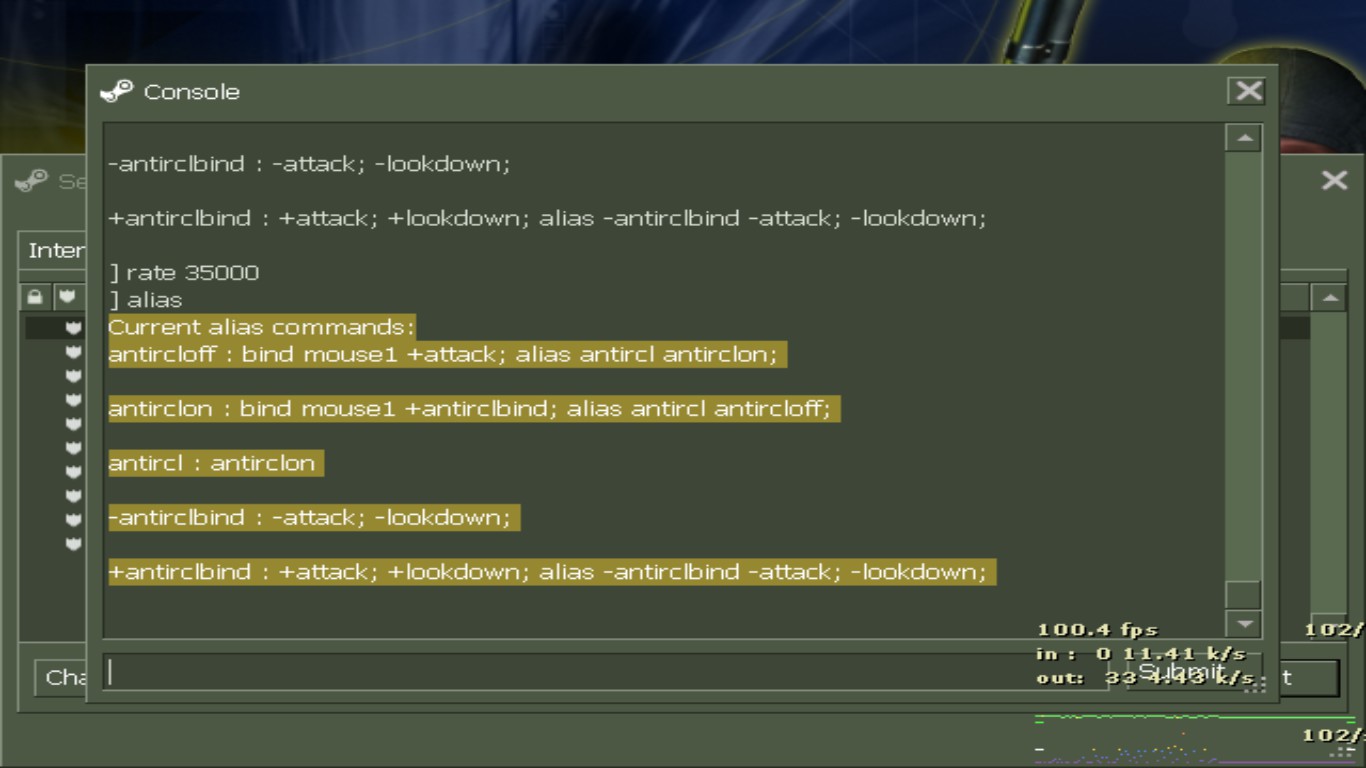Click the padlock password column header

pyautogui.click(x=35, y=297)
